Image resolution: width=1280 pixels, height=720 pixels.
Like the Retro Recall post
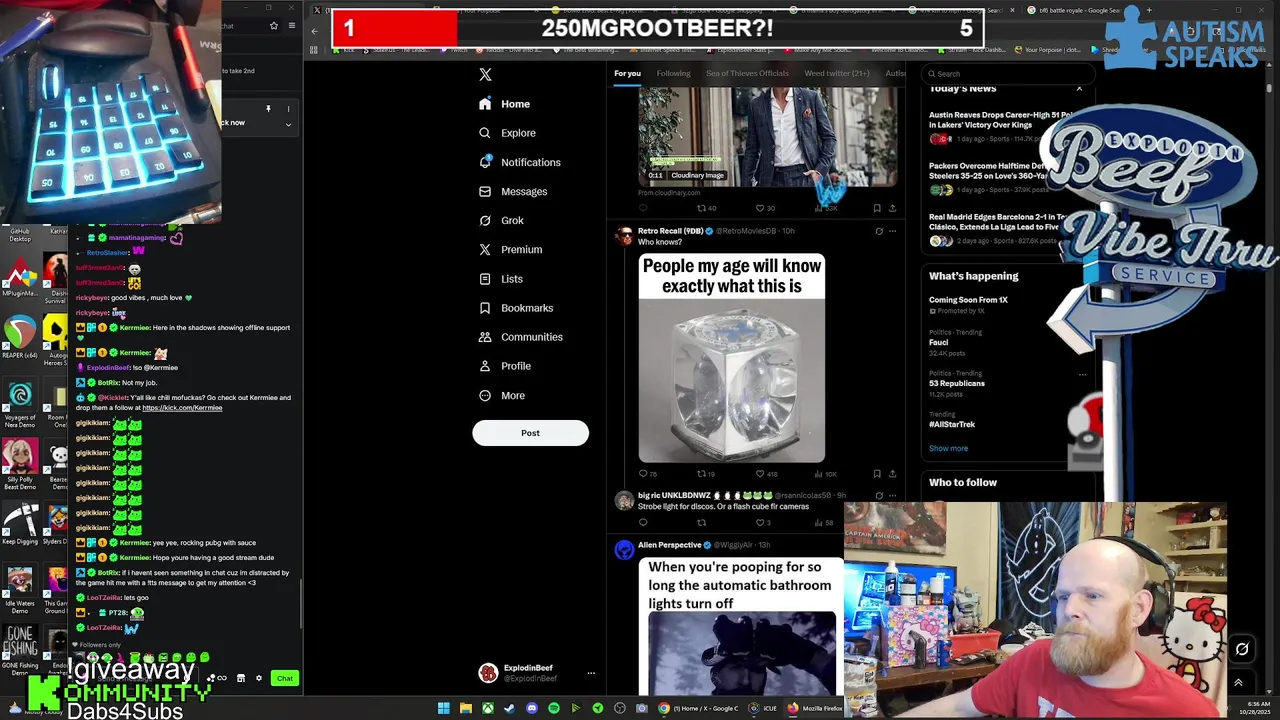[x=765, y=474]
